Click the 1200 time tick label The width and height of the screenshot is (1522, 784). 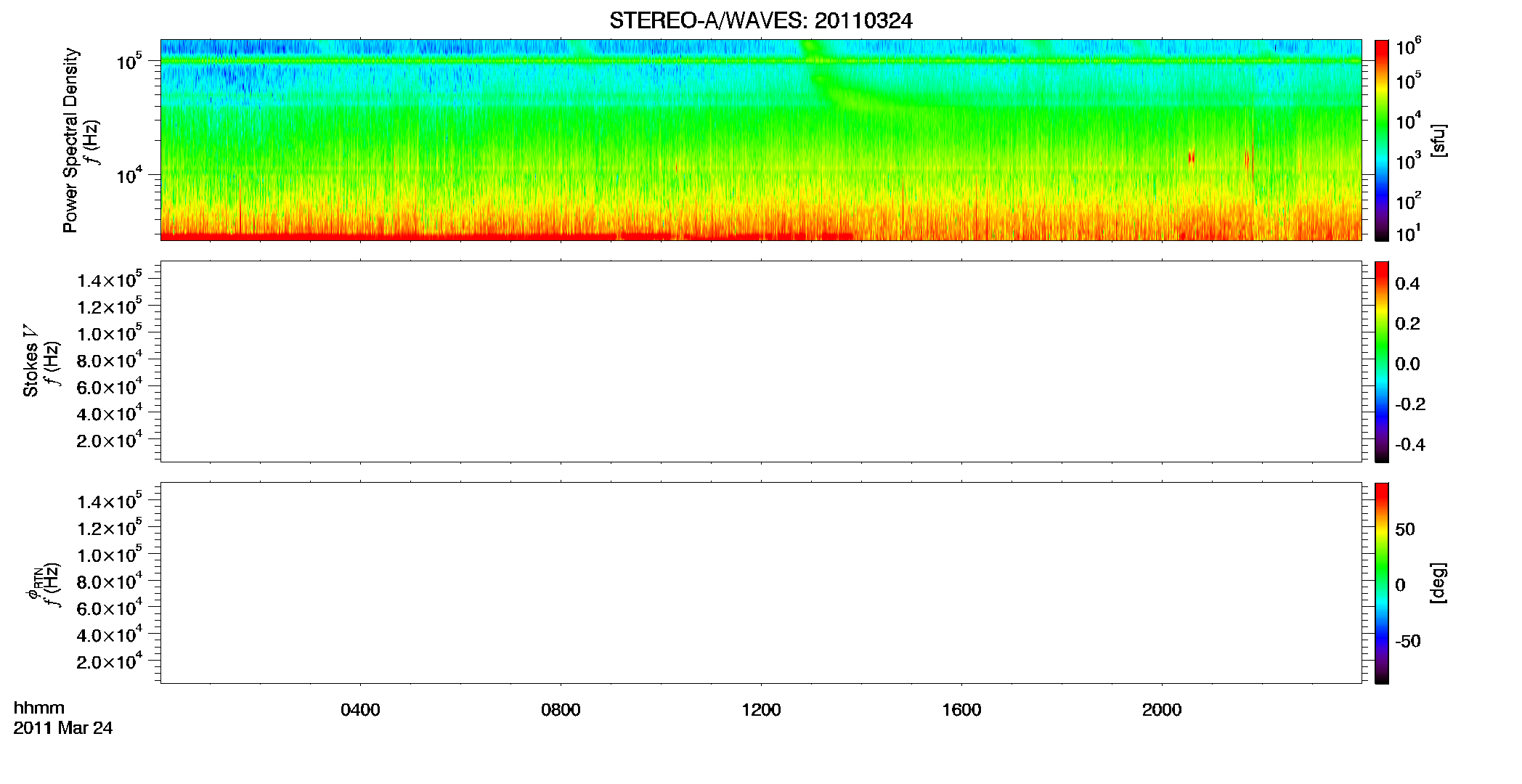[x=761, y=710]
